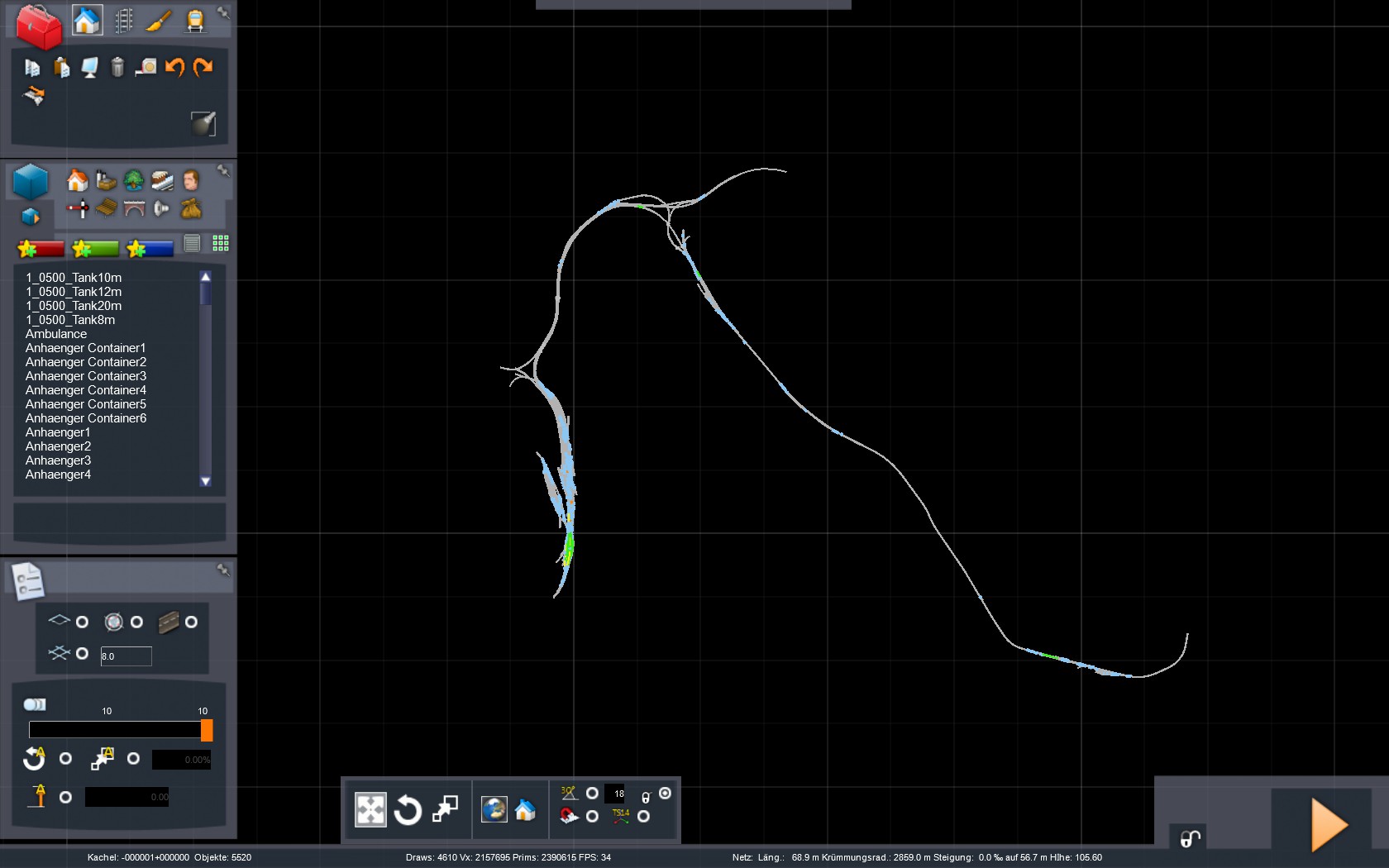Choose the track infrastructure category
This screenshot has width=1389, height=868.
pos(162,180)
